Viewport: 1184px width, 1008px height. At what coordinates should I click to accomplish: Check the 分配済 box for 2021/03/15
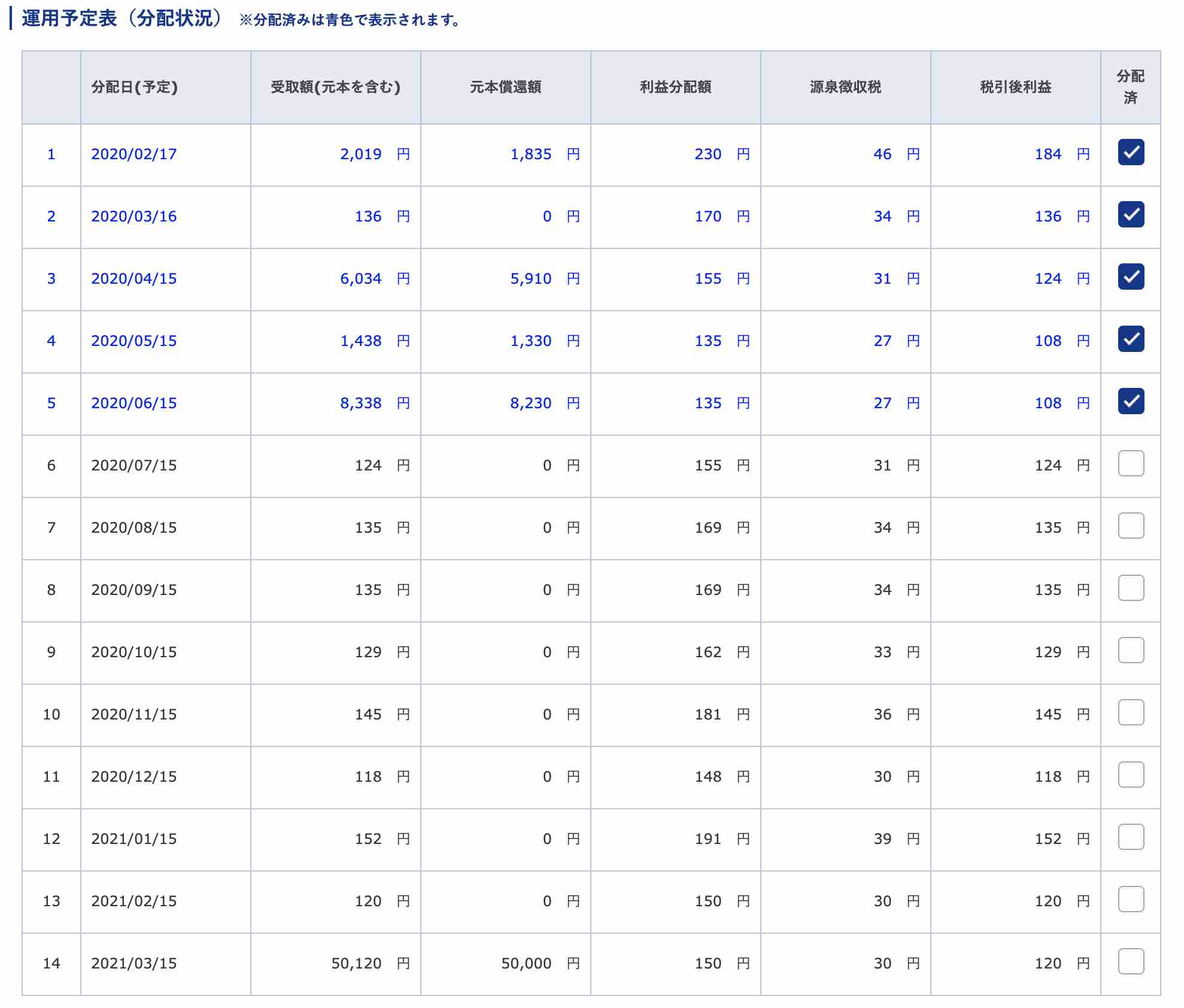click(1131, 961)
